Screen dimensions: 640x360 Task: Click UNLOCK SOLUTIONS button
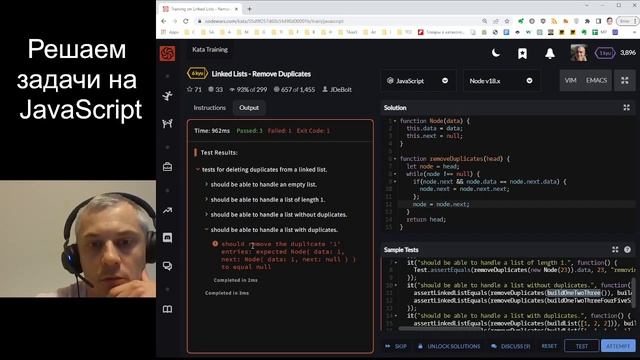pyautogui.click(x=449, y=346)
